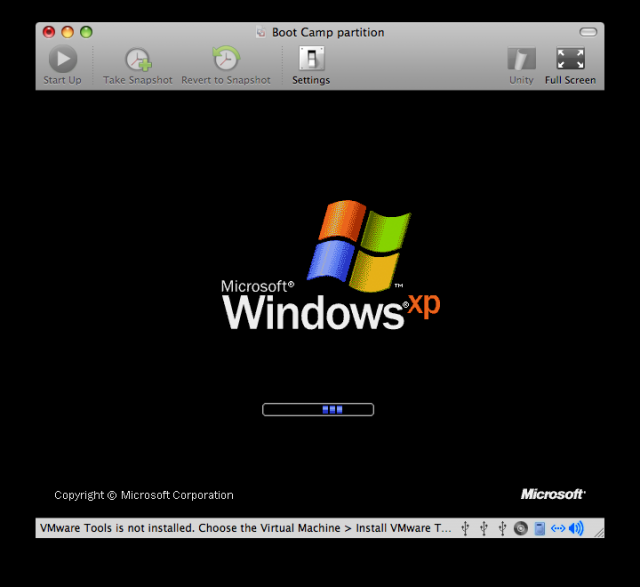The image size is (640, 587).
Task: Click the Windows XP boot progress bar
Action: coord(318,409)
